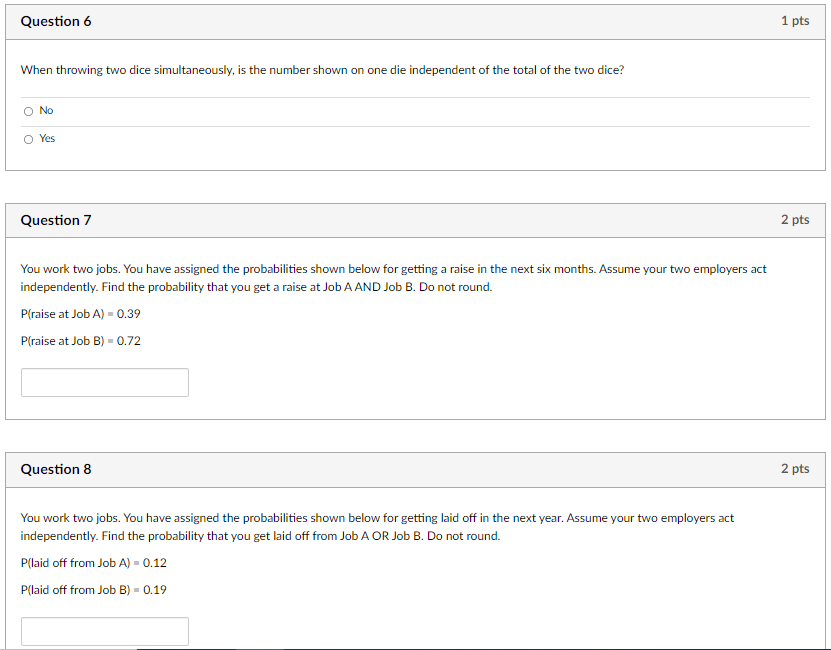831x650 pixels.
Task: Click the Question 8 laid off prompt paragraph
Action: 377,527
